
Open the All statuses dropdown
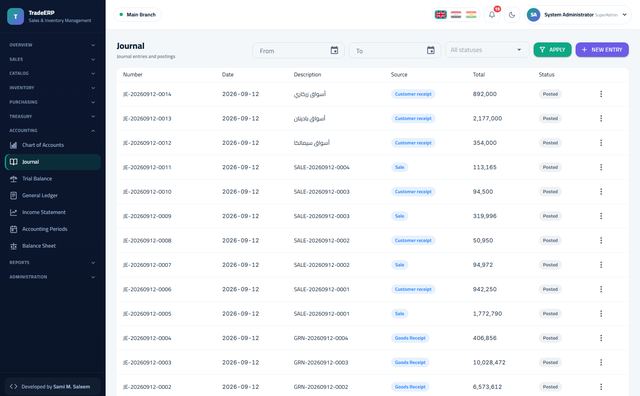point(487,50)
